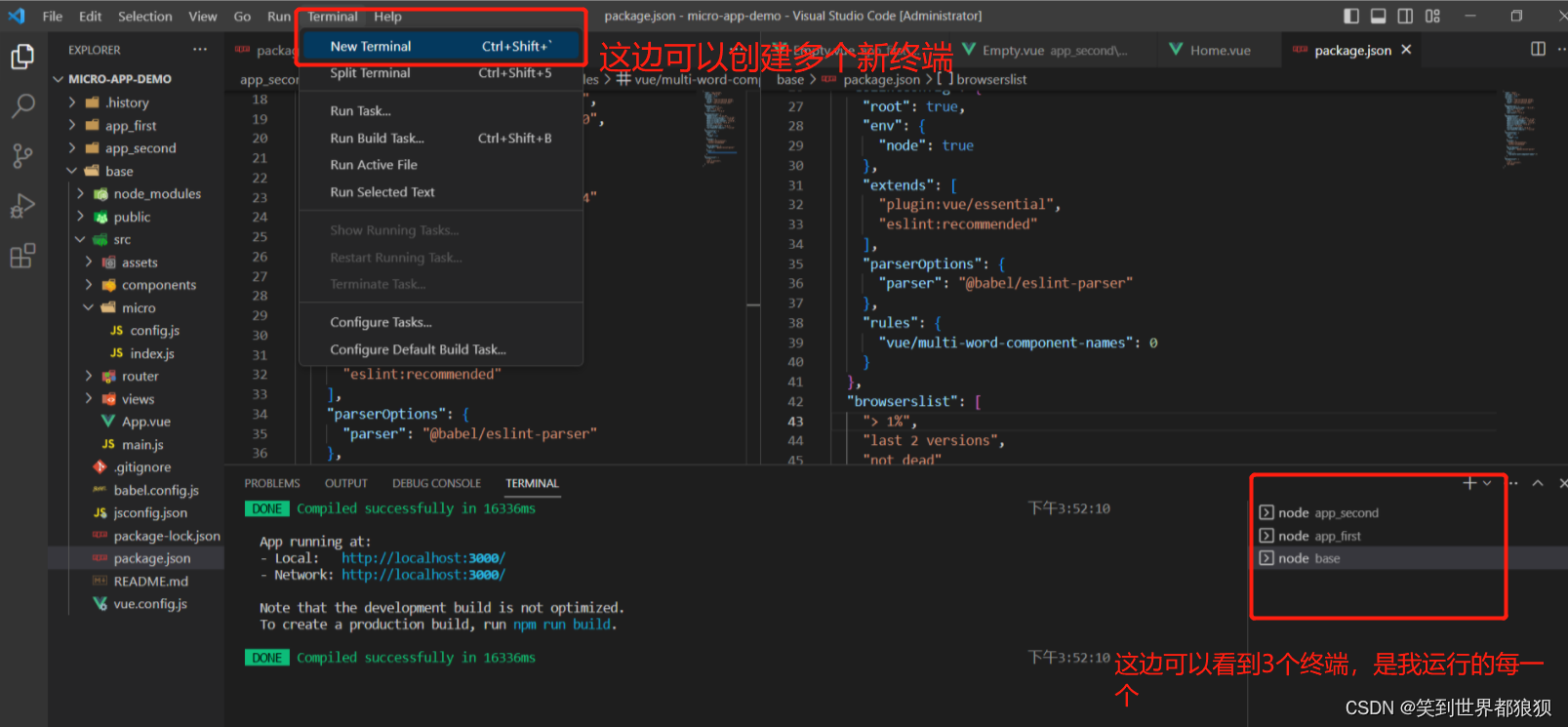The height and width of the screenshot is (727, 1568).
Task: Open the Search view in activity bar
Action: tap(22, 105)
